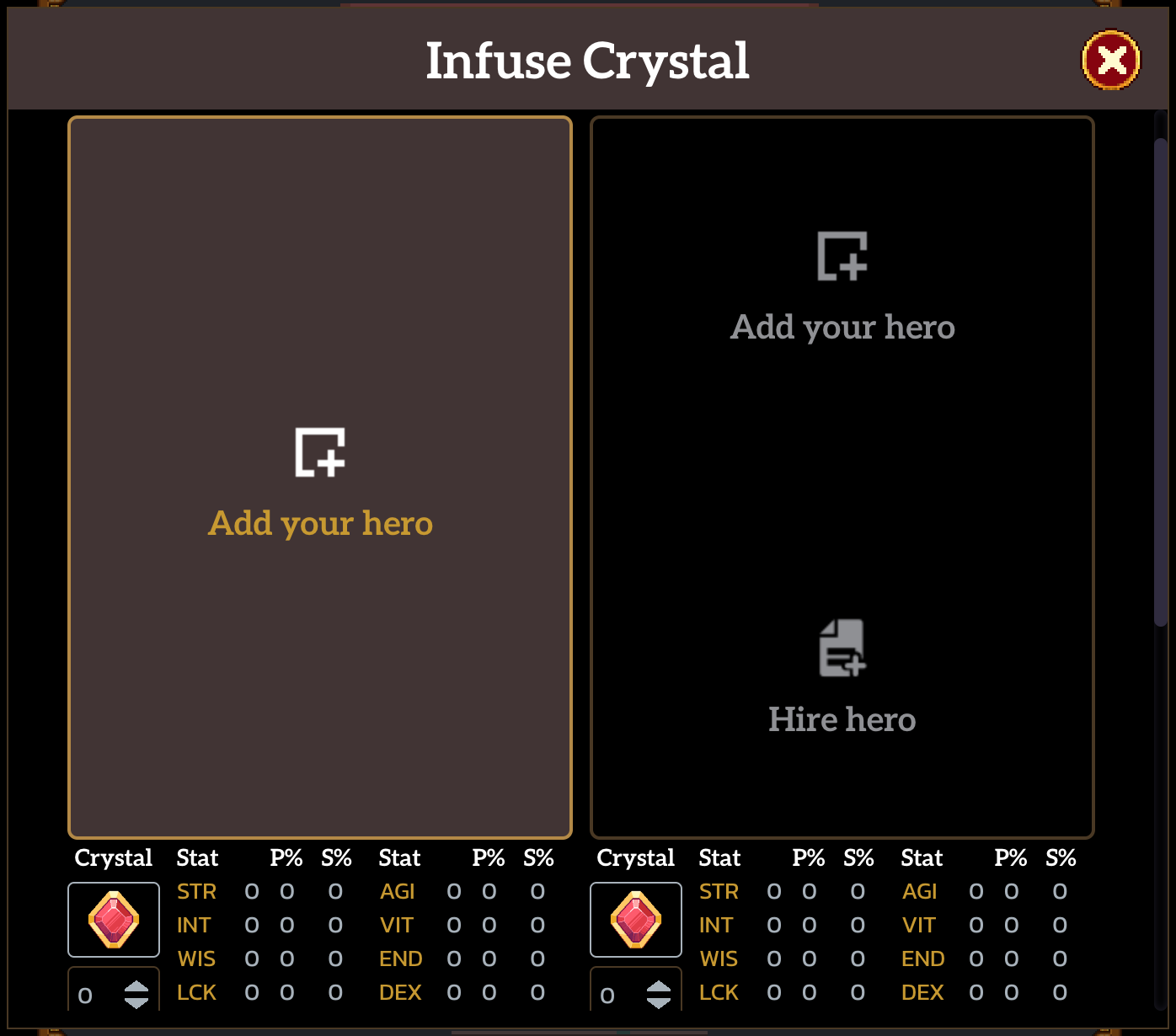Viewport: 1176px width, 1036px height.
Task: Increase the right crystal quantity with up arrow
Action: pos(659,987)
